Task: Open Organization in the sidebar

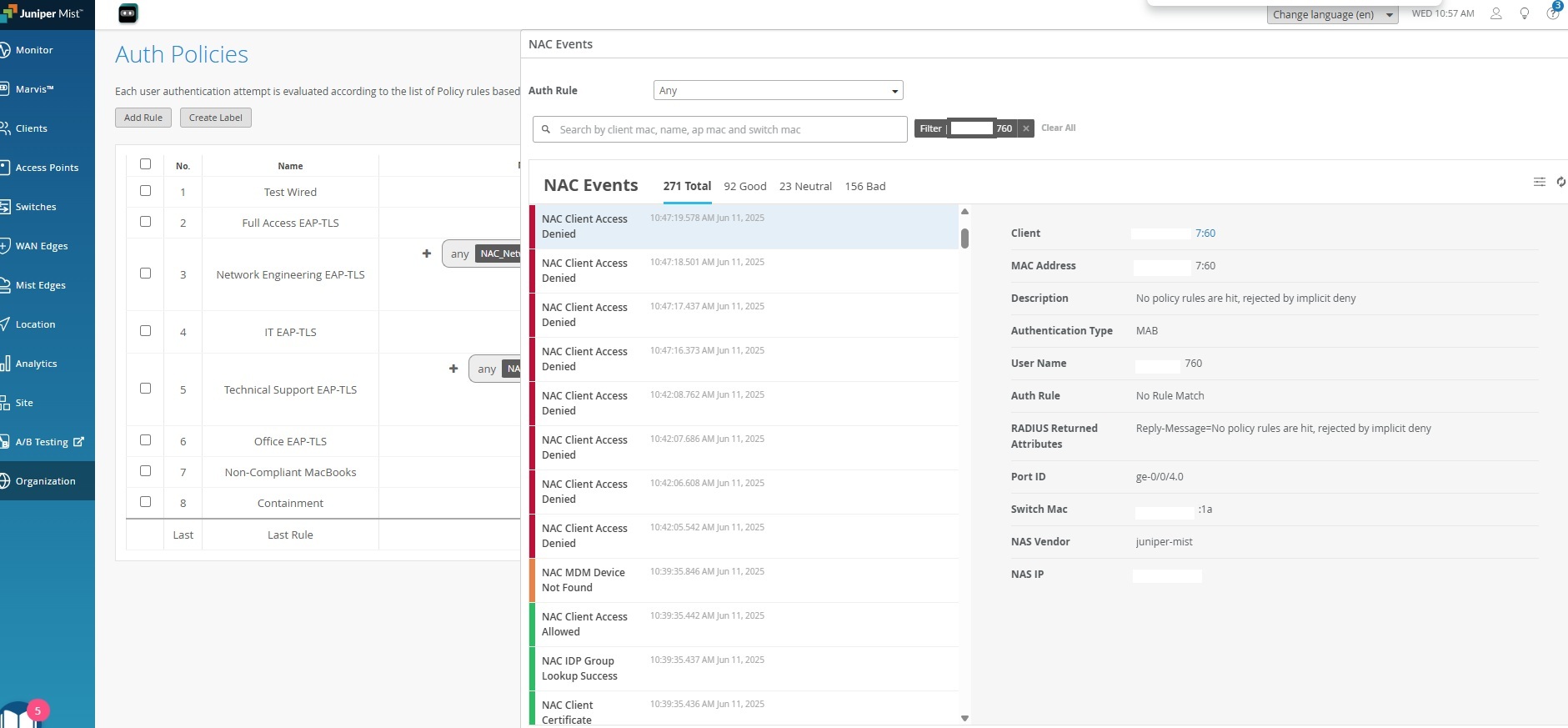Action: pos(47,481)
